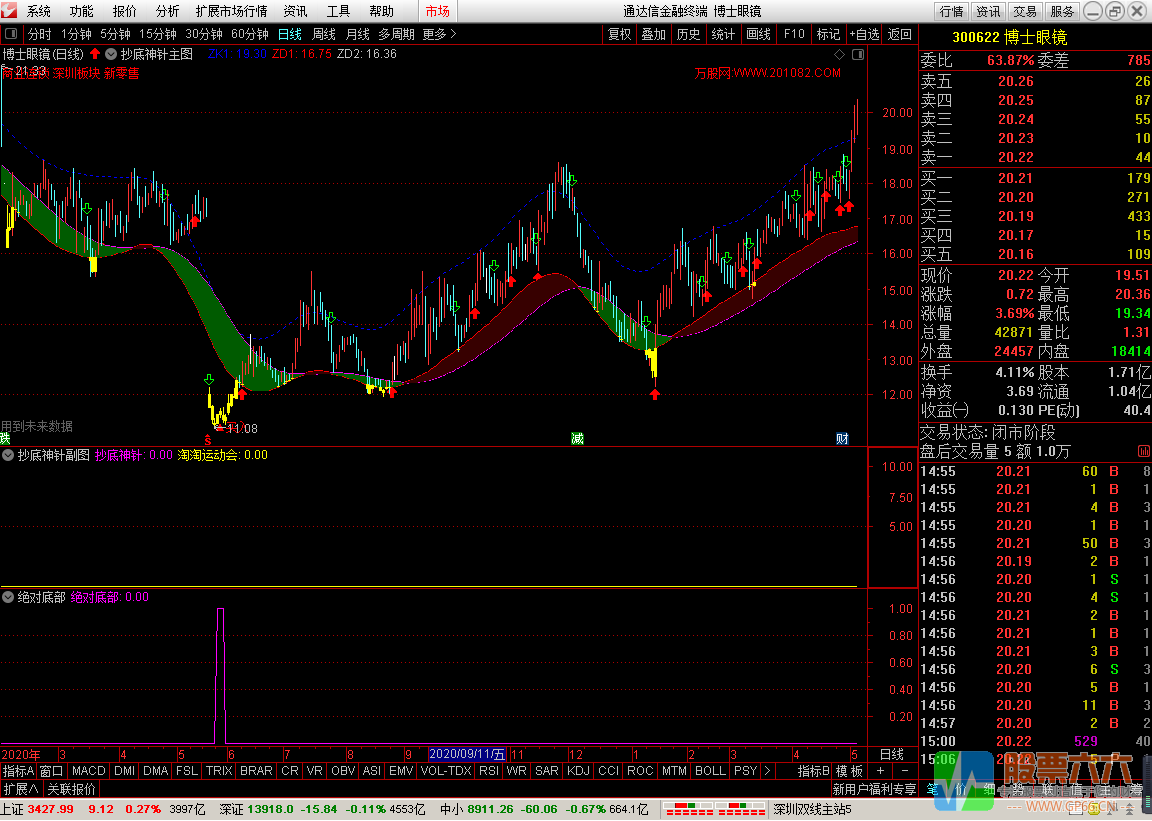Click the highlighted date 2020/09/11
The image size is (1152, 821).
(x=467, y=754)
